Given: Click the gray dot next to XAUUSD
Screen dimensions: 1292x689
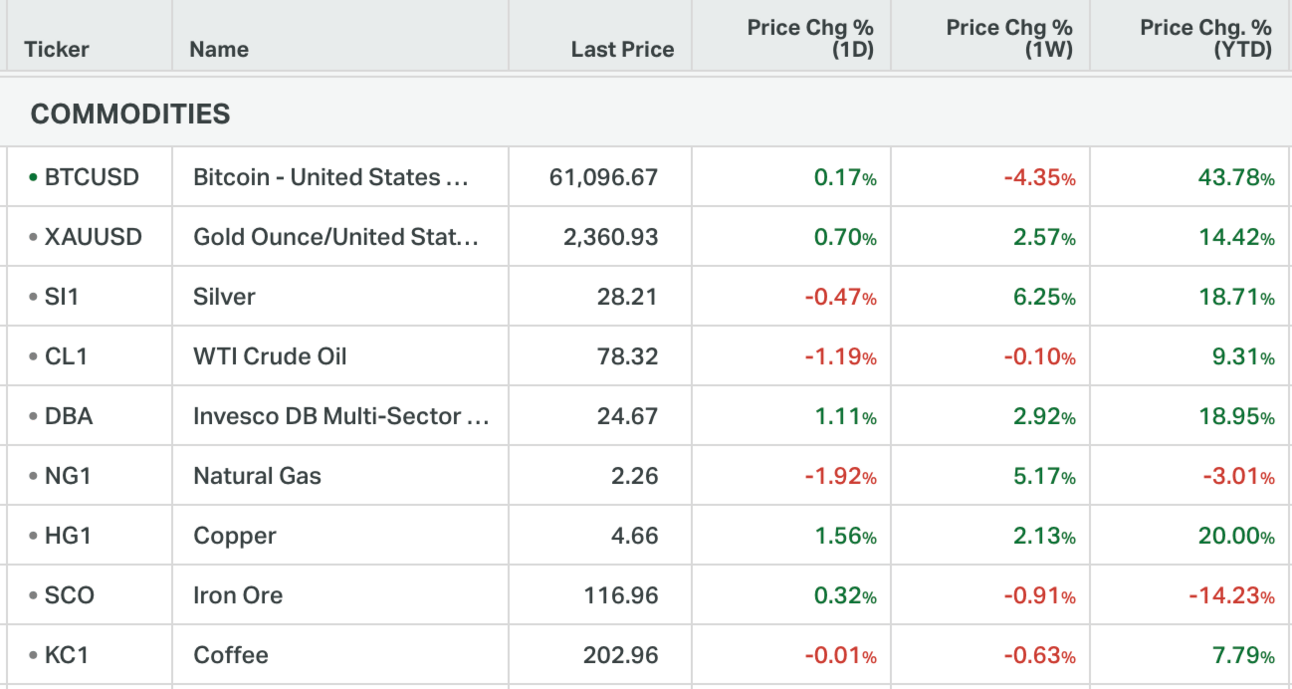Looking at the screenshot, I should pos(33,238).
